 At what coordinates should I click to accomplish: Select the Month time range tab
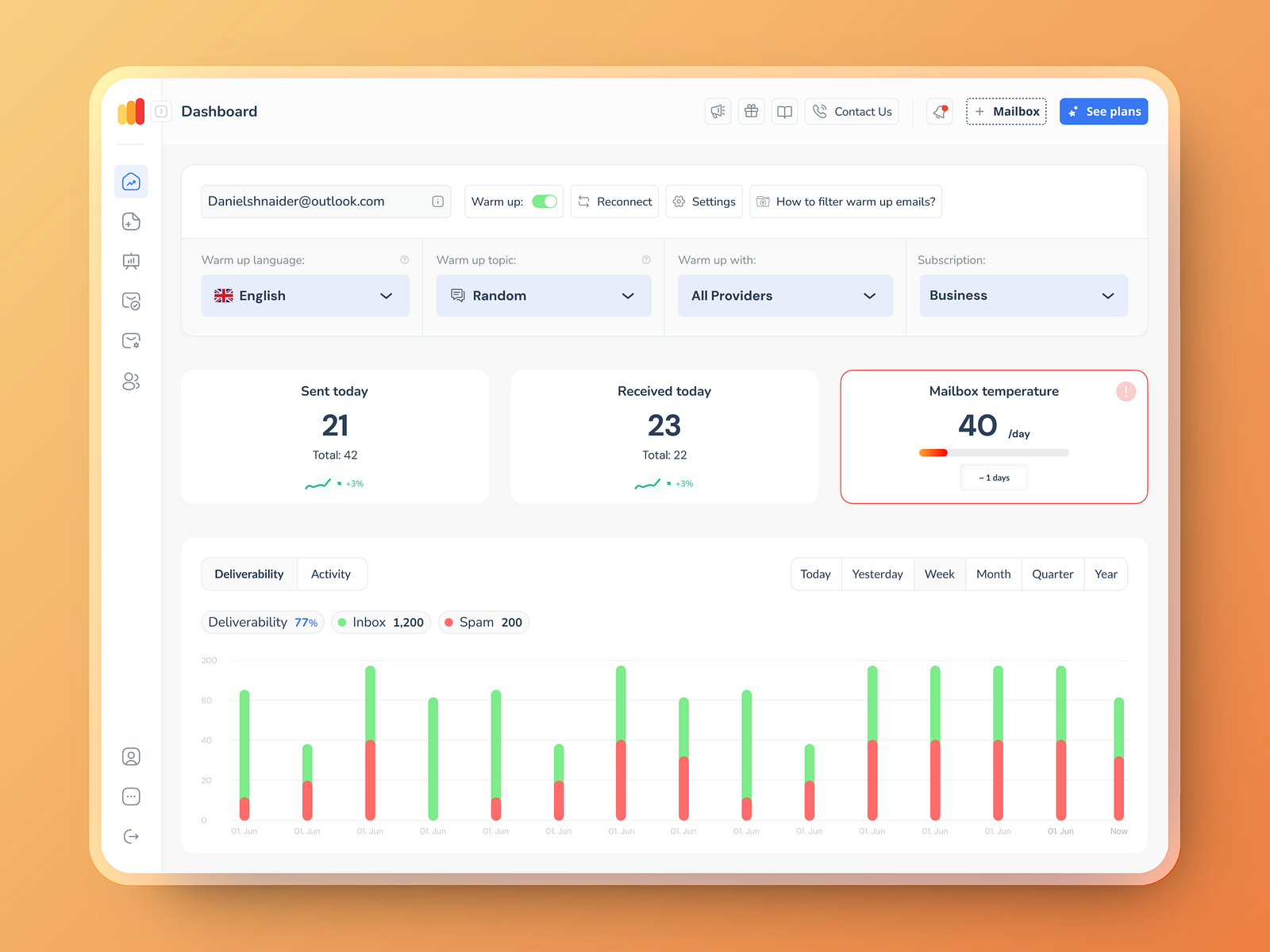coord(993,574)
